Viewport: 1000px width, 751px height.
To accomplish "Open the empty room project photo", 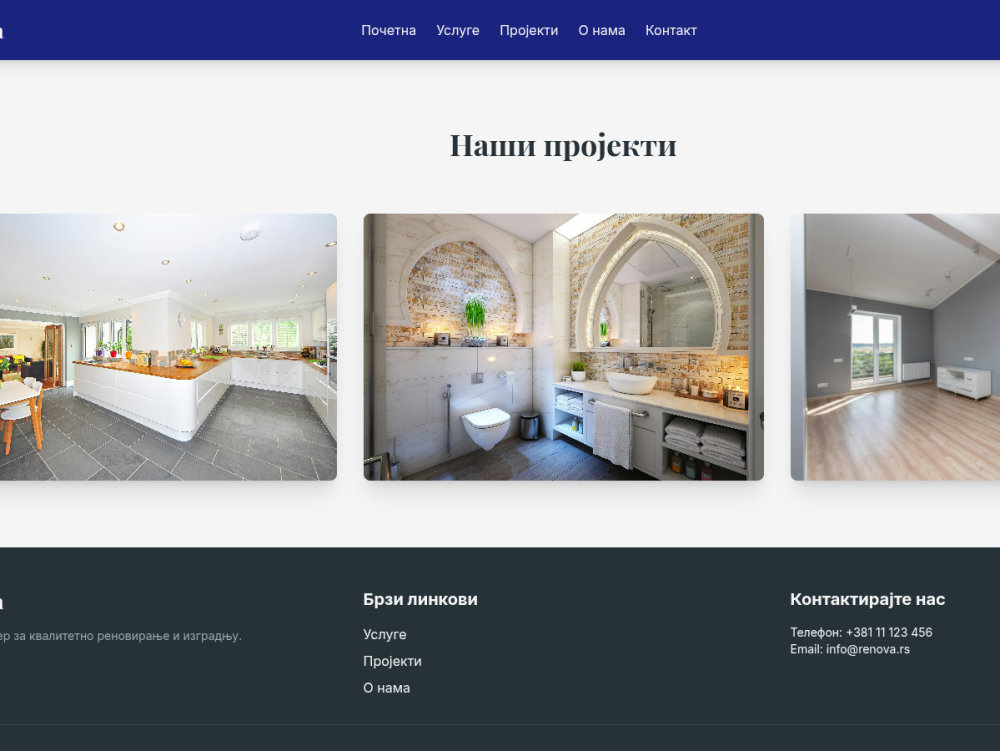I will 895,347.
